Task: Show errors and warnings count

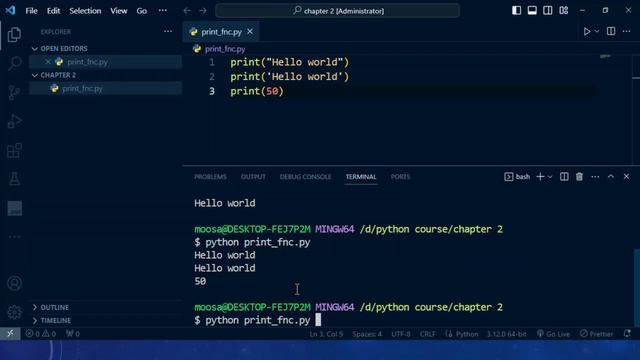Action: (41, 334)
